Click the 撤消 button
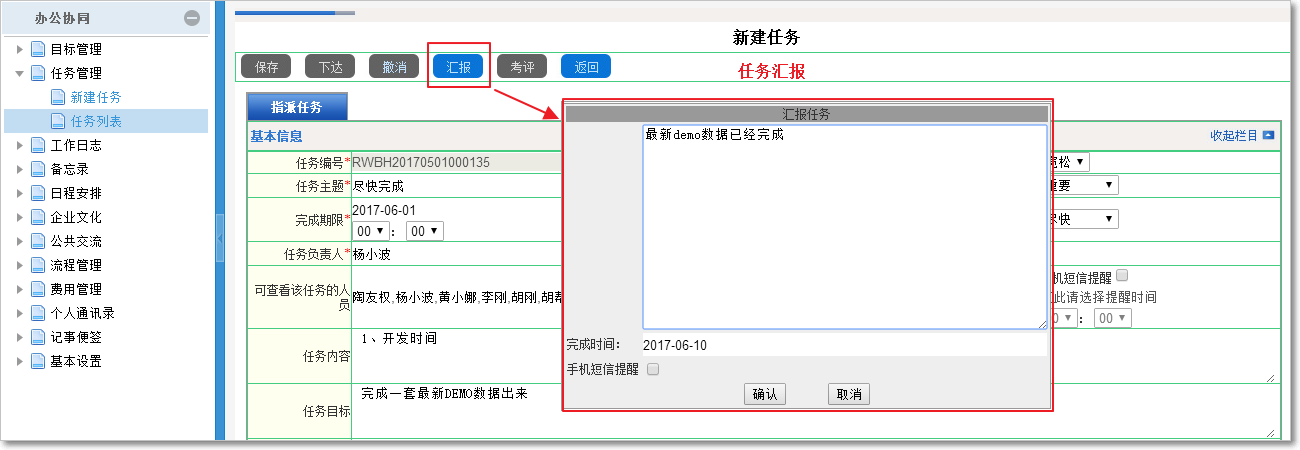The width and height of the screenshot is (1300, 450). (394, 67)
